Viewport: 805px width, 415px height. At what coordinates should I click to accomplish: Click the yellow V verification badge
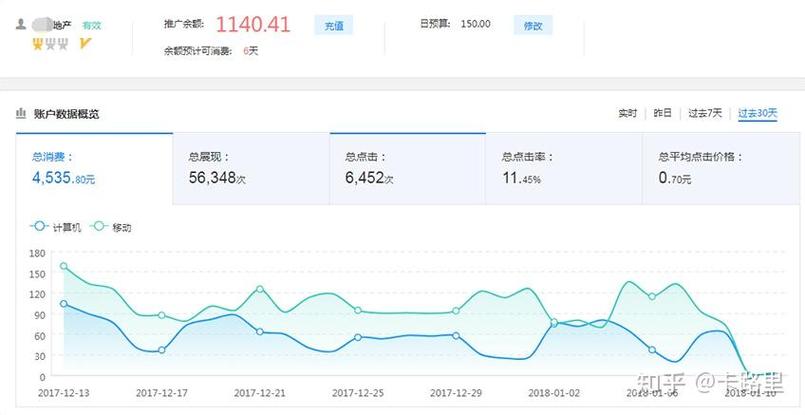(x=85, y=44)
